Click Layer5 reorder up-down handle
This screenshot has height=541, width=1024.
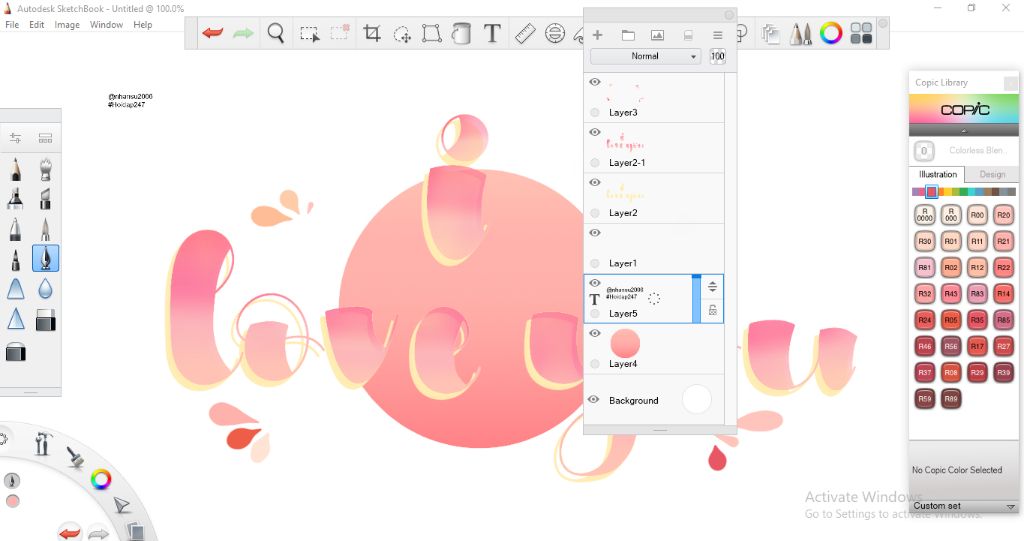(x=712, y=286)
